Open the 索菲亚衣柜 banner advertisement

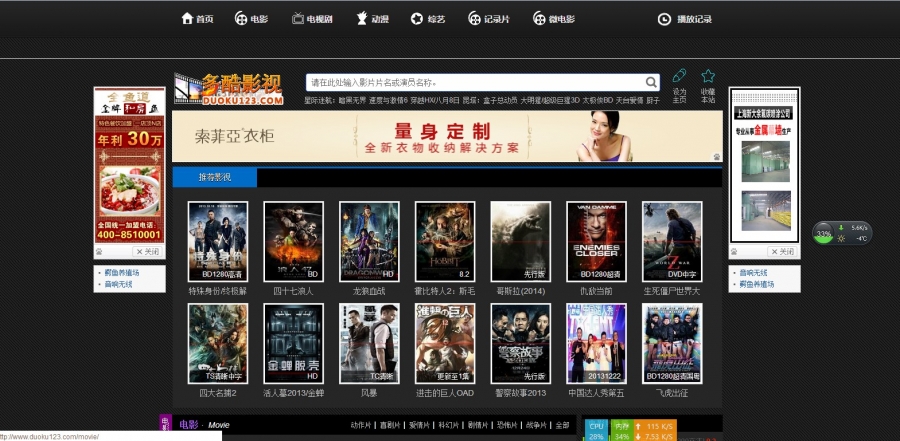[447, 136]
